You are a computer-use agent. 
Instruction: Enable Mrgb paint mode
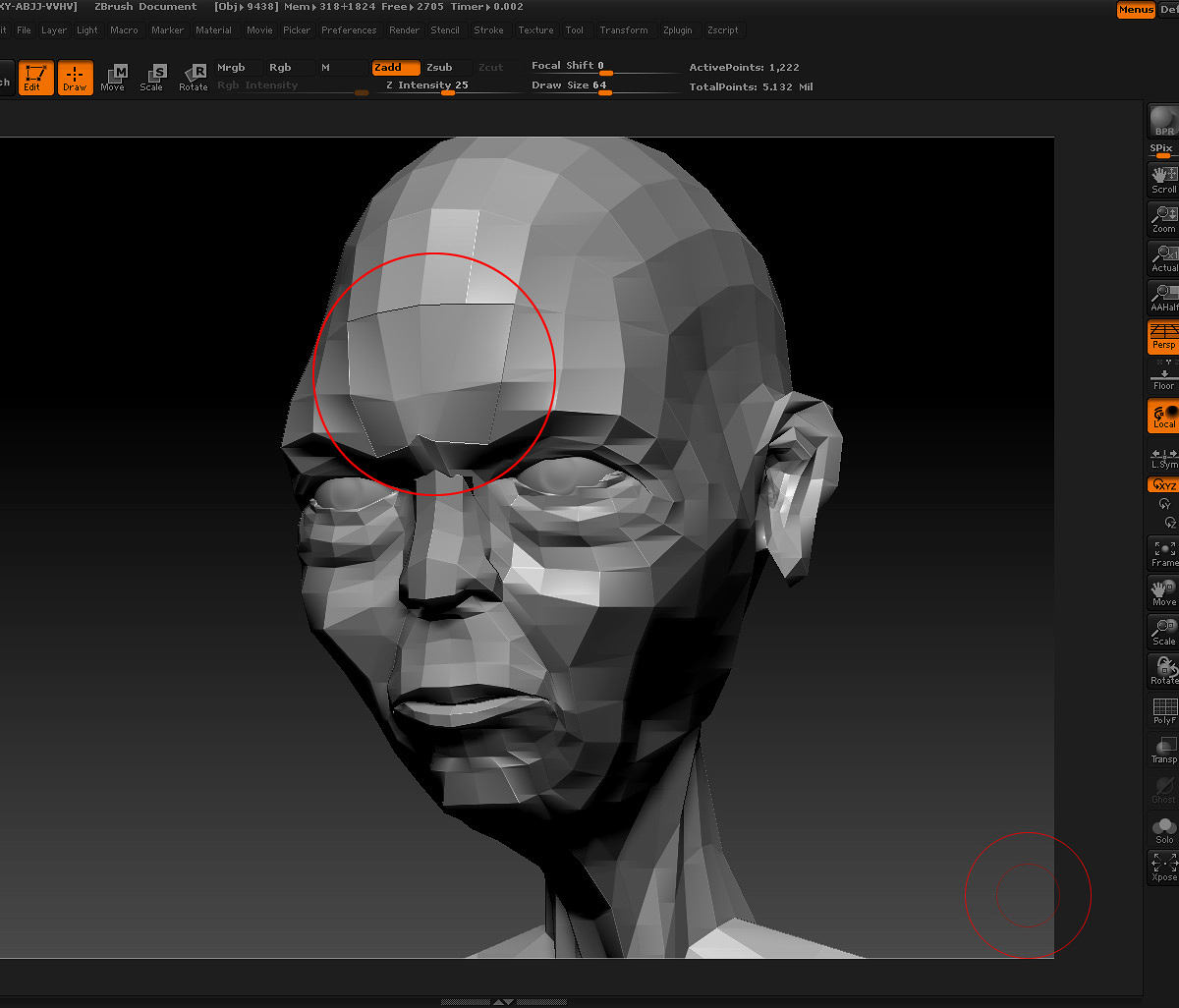click(239, 68)
